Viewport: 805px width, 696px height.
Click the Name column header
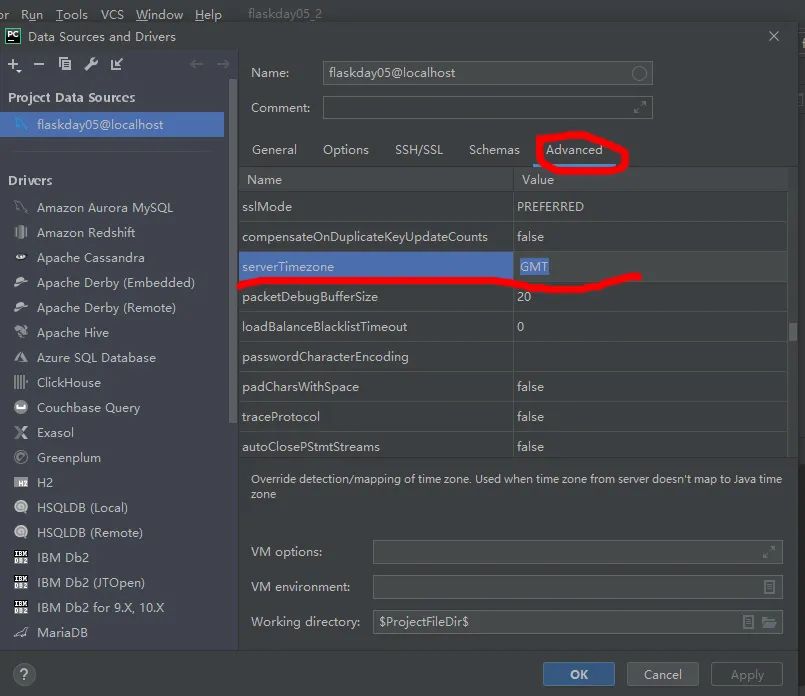[x=376, y=180]
